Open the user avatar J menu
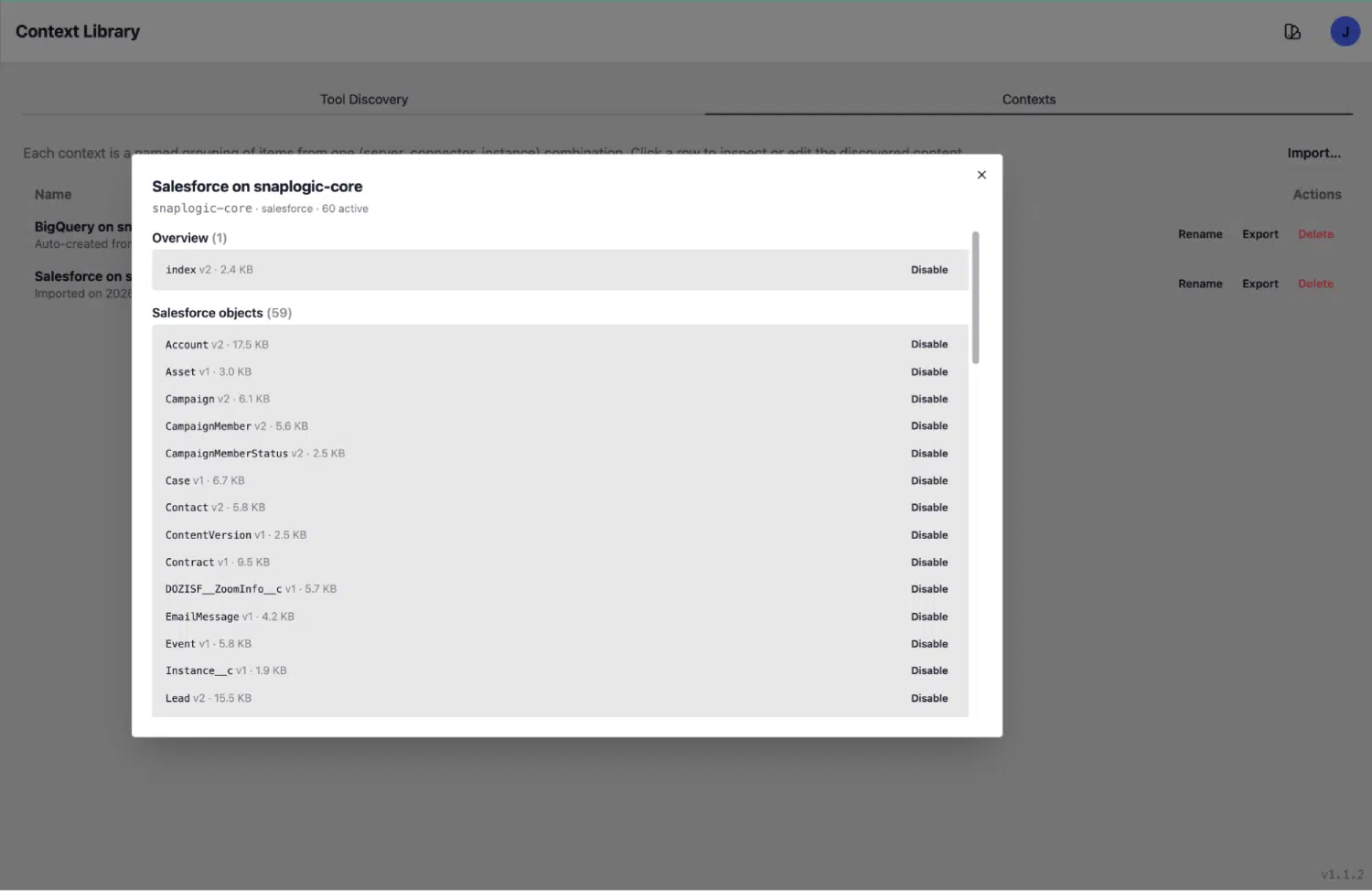The image size is (1372, 891). [x=1345, y=32]
